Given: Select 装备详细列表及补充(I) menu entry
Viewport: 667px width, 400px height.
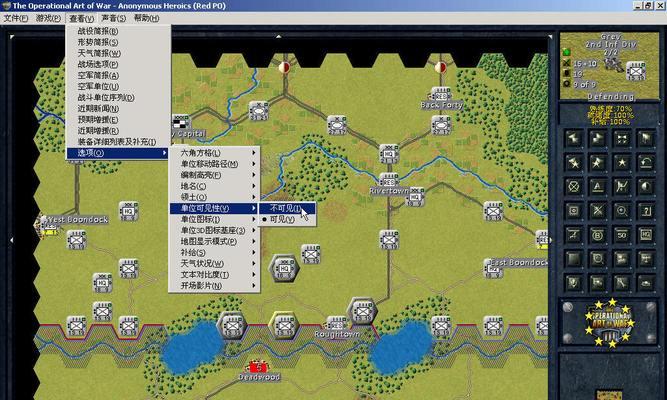Looking at the screenshot, I should click(119, 142).
